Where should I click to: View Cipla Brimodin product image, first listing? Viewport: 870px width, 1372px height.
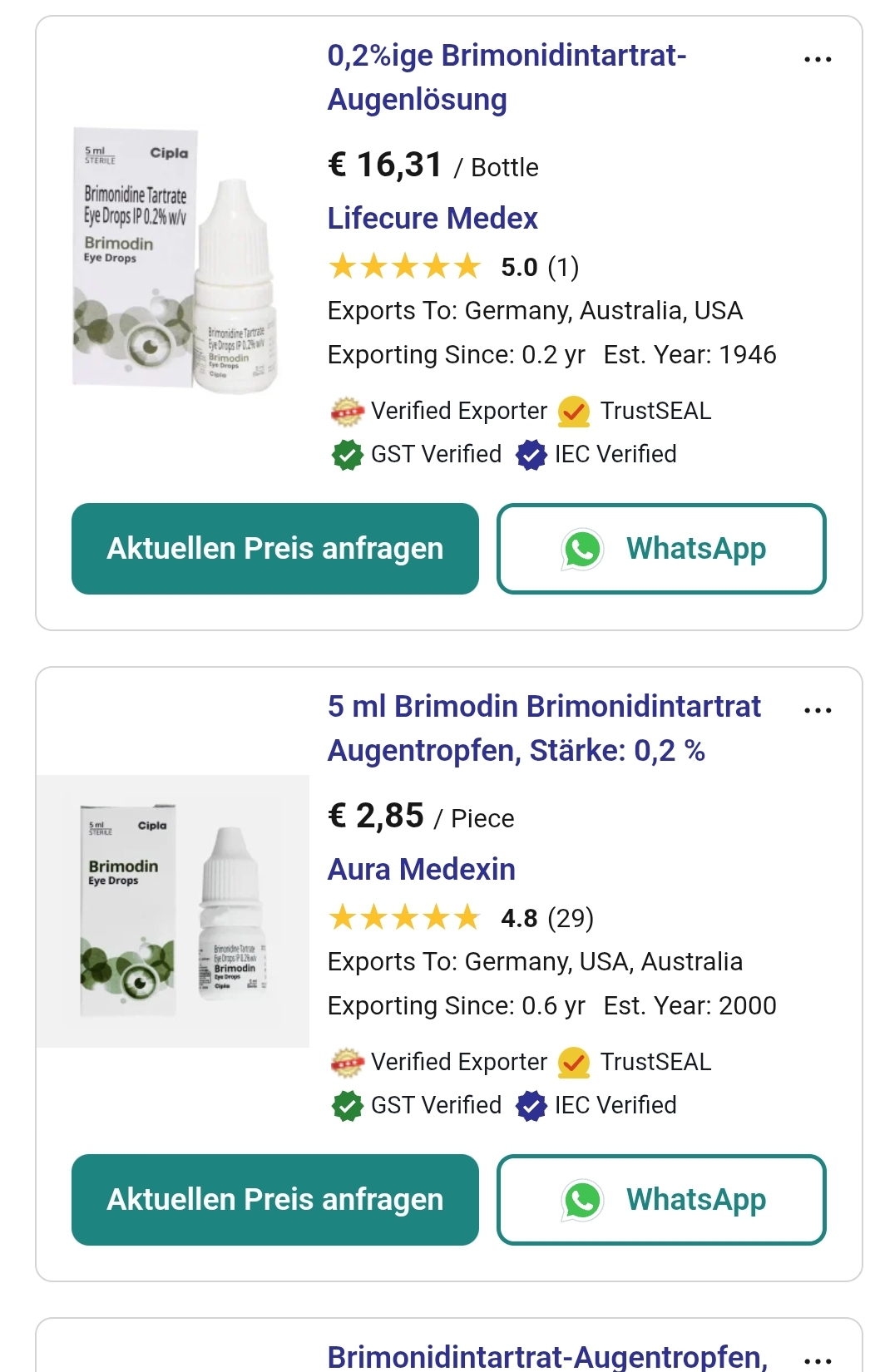(174, 260)
